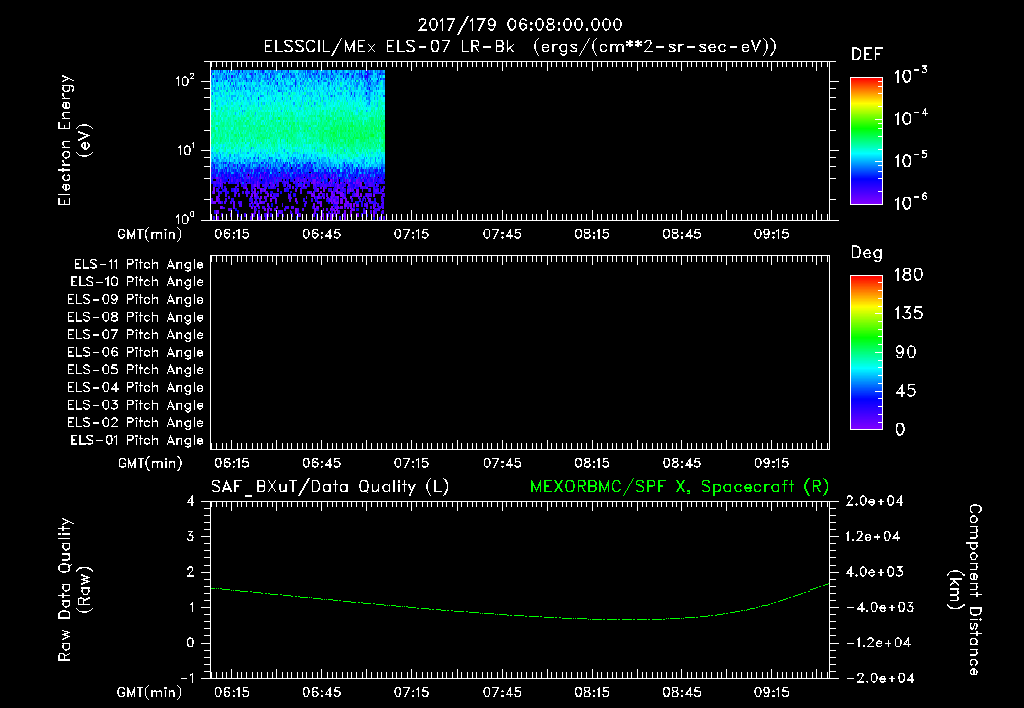Click the green spacecraft X trace line
1024x708 pixels.
tap(519, 615)
